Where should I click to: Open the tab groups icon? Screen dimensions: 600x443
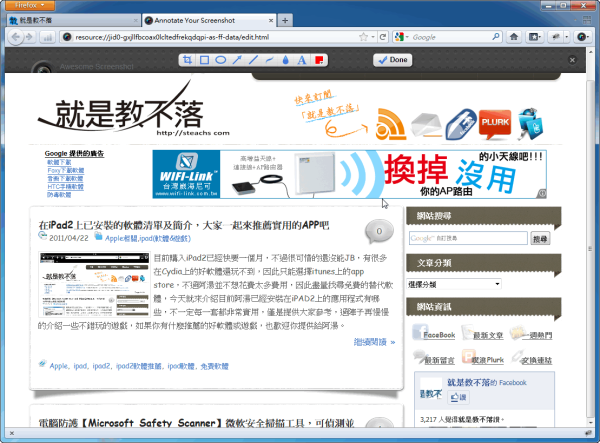point(587,20)
